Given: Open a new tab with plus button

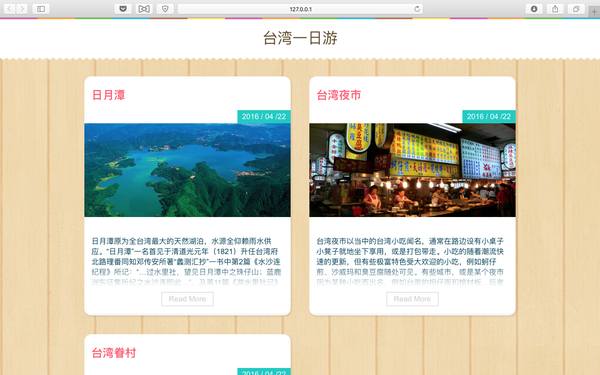Looking at the screenshot, I should (594, 11).
